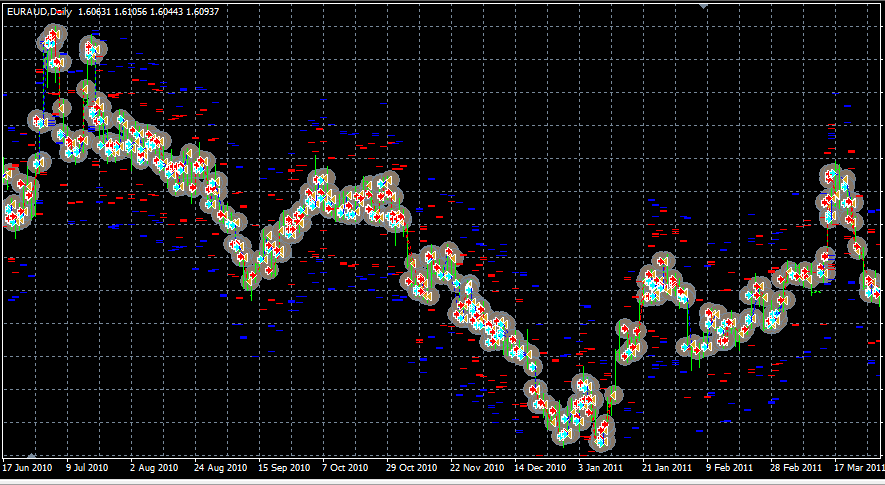Select the 28 Feb 2011 date label
This screenshot has height=485, width=885.
(x=796, y=467)
